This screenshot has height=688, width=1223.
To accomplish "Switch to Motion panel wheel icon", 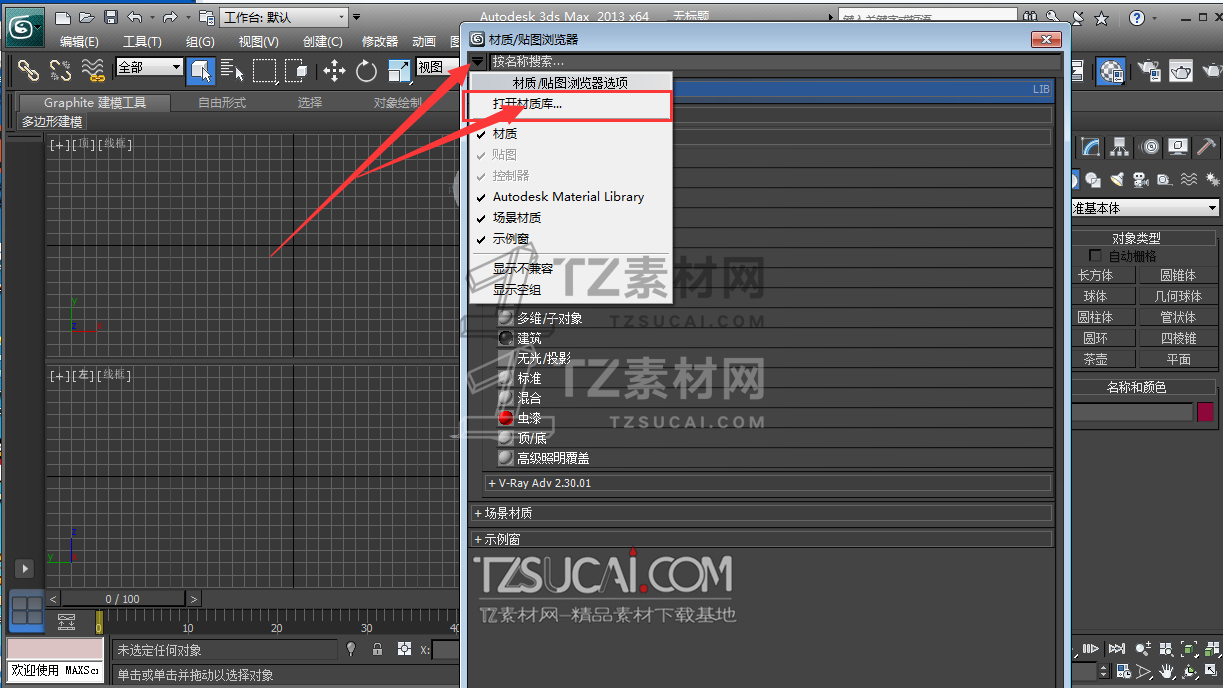I will (1150, 147).
